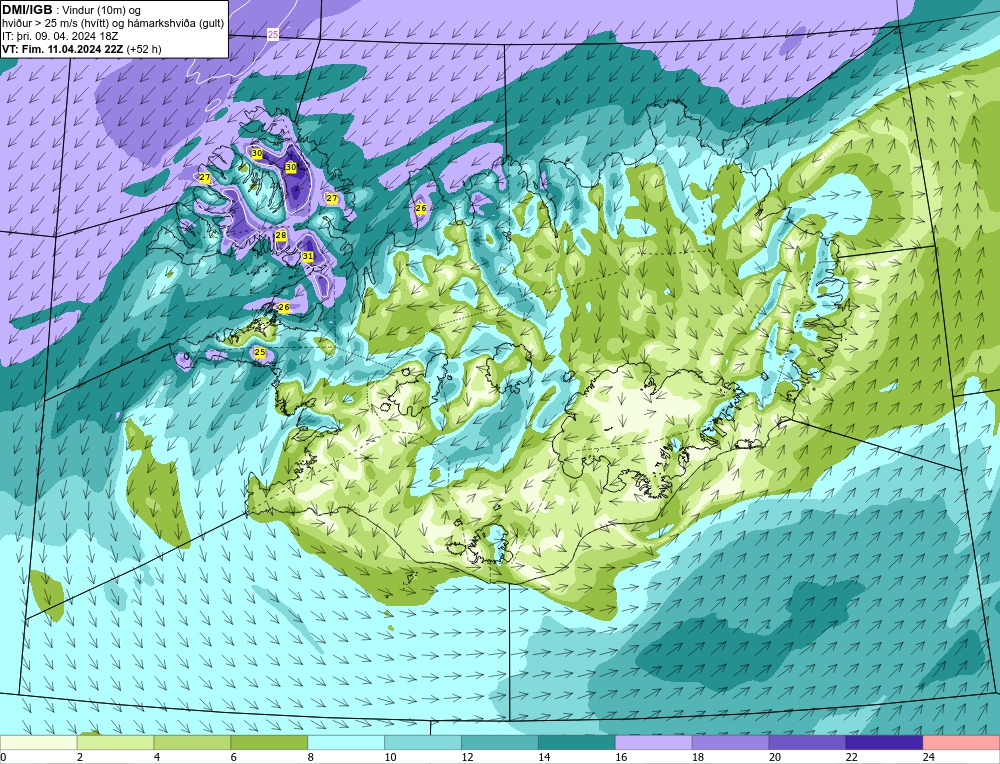The height and width of the screenshot is (764, 1000).
Task: Click the pale yellow 0–2 m/s legend swatch
Action: [38, 743]
